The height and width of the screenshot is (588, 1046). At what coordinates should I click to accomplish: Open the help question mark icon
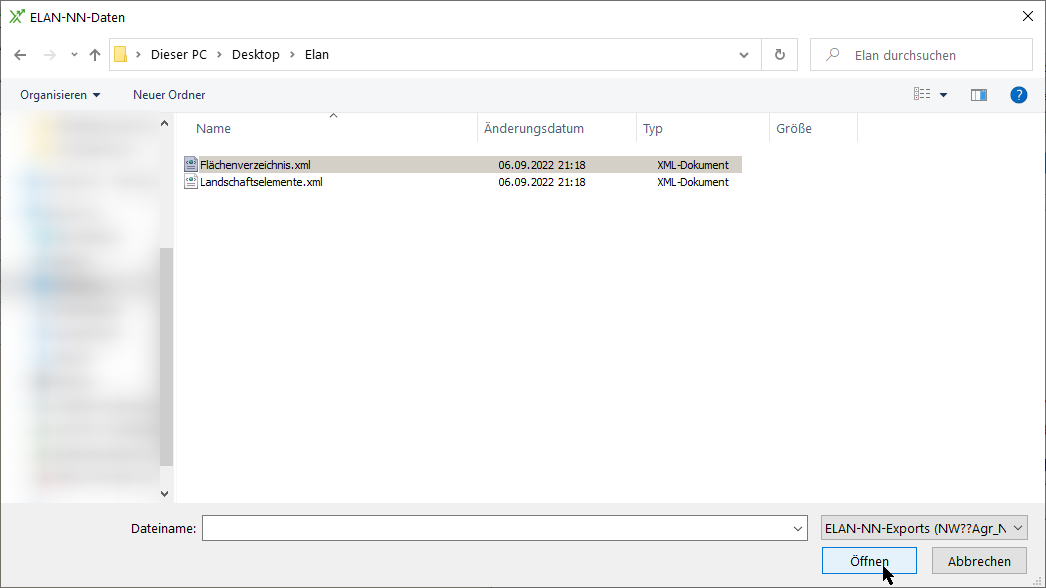1018,95
